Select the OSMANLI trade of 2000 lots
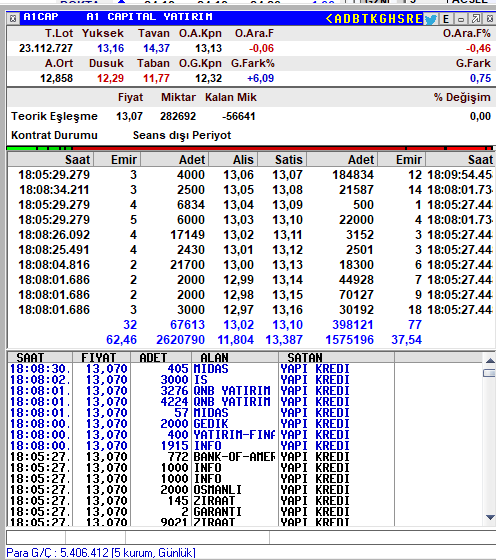This screenshot has width=496, height=560. 179,490
